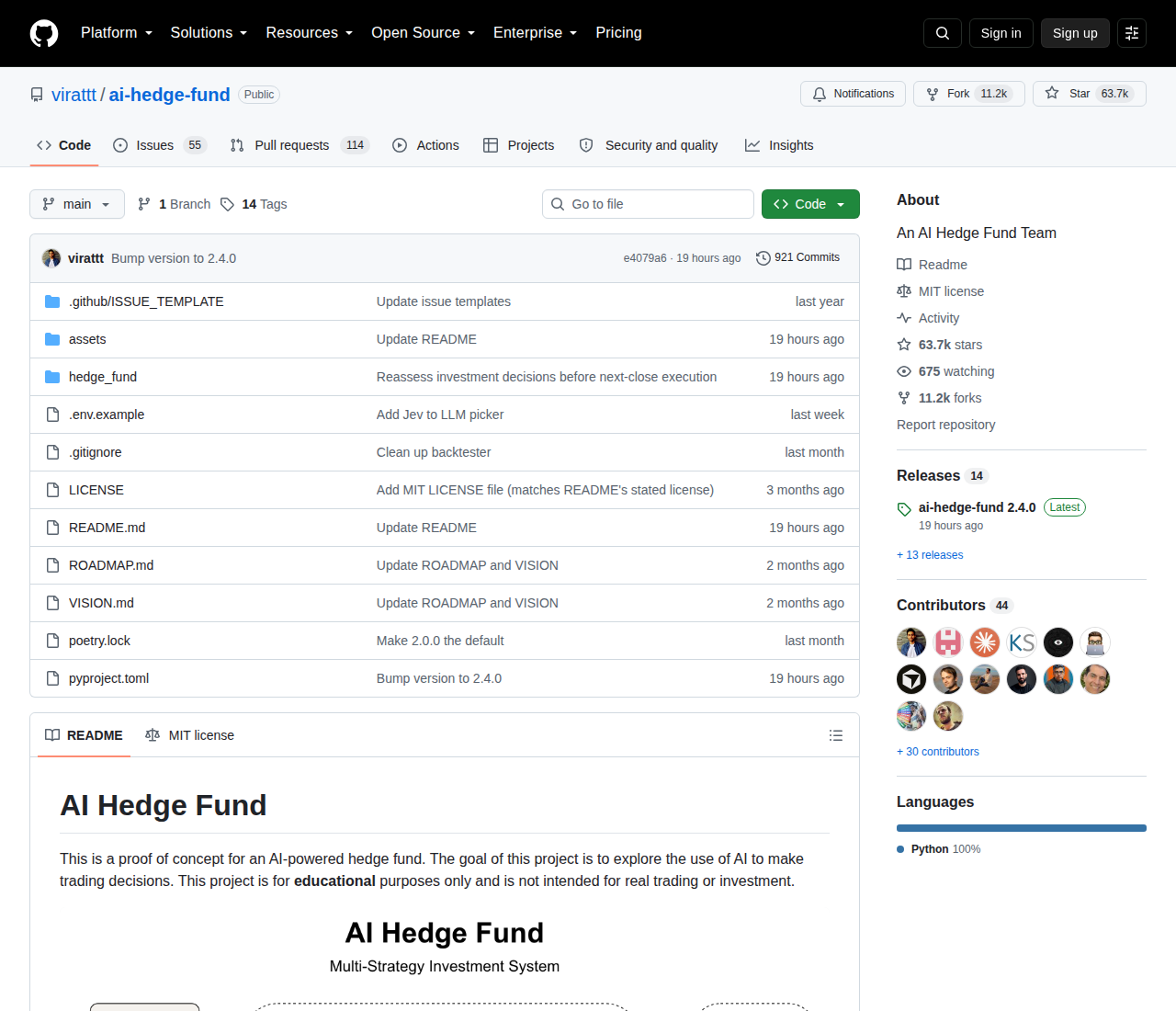This screenshot has height=1011, width=1176.
Task: Click the Notifications button
Action: (x=854, y=94)
